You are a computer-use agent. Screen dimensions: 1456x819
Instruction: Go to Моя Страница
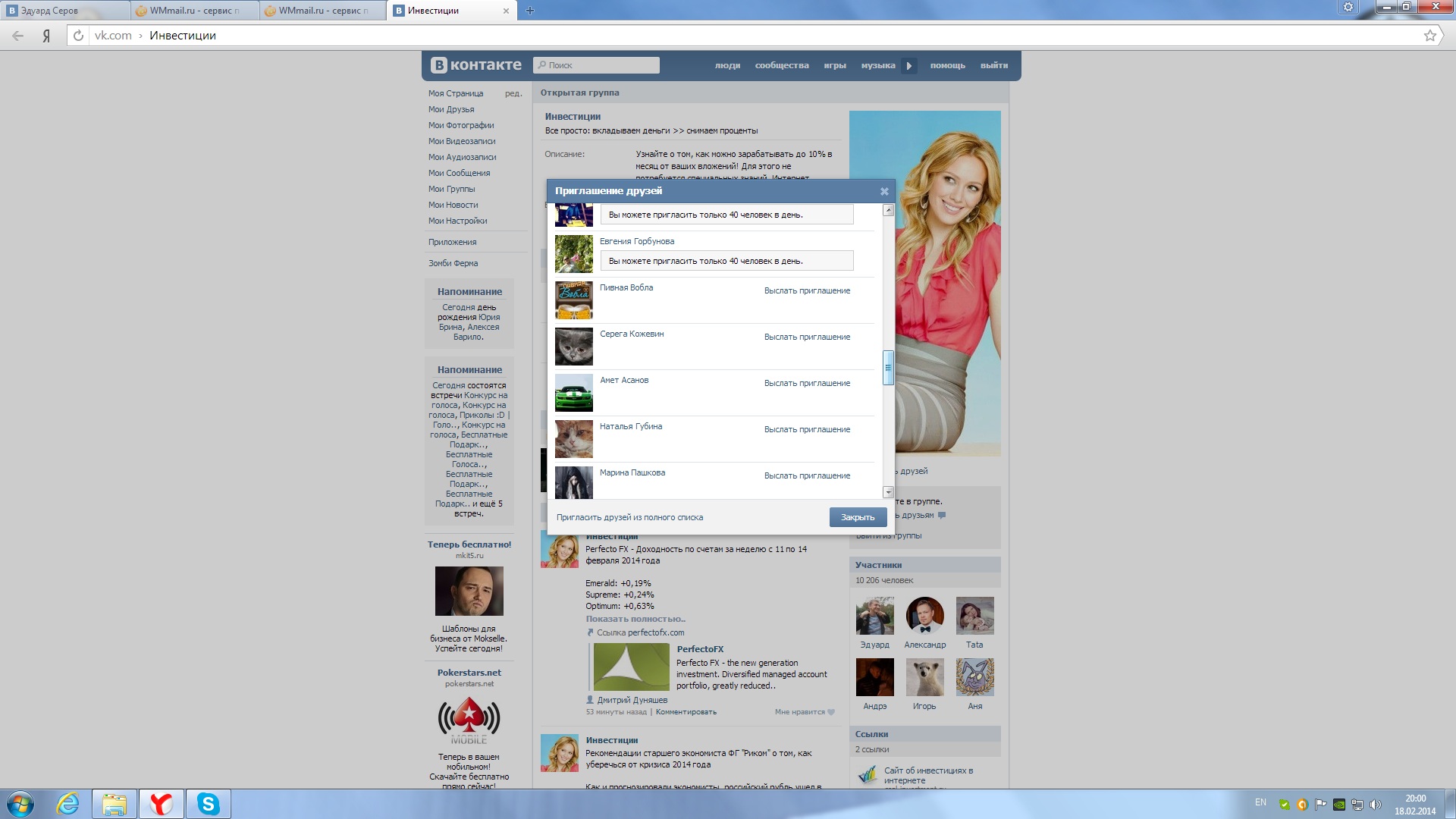tap(456, 93)
